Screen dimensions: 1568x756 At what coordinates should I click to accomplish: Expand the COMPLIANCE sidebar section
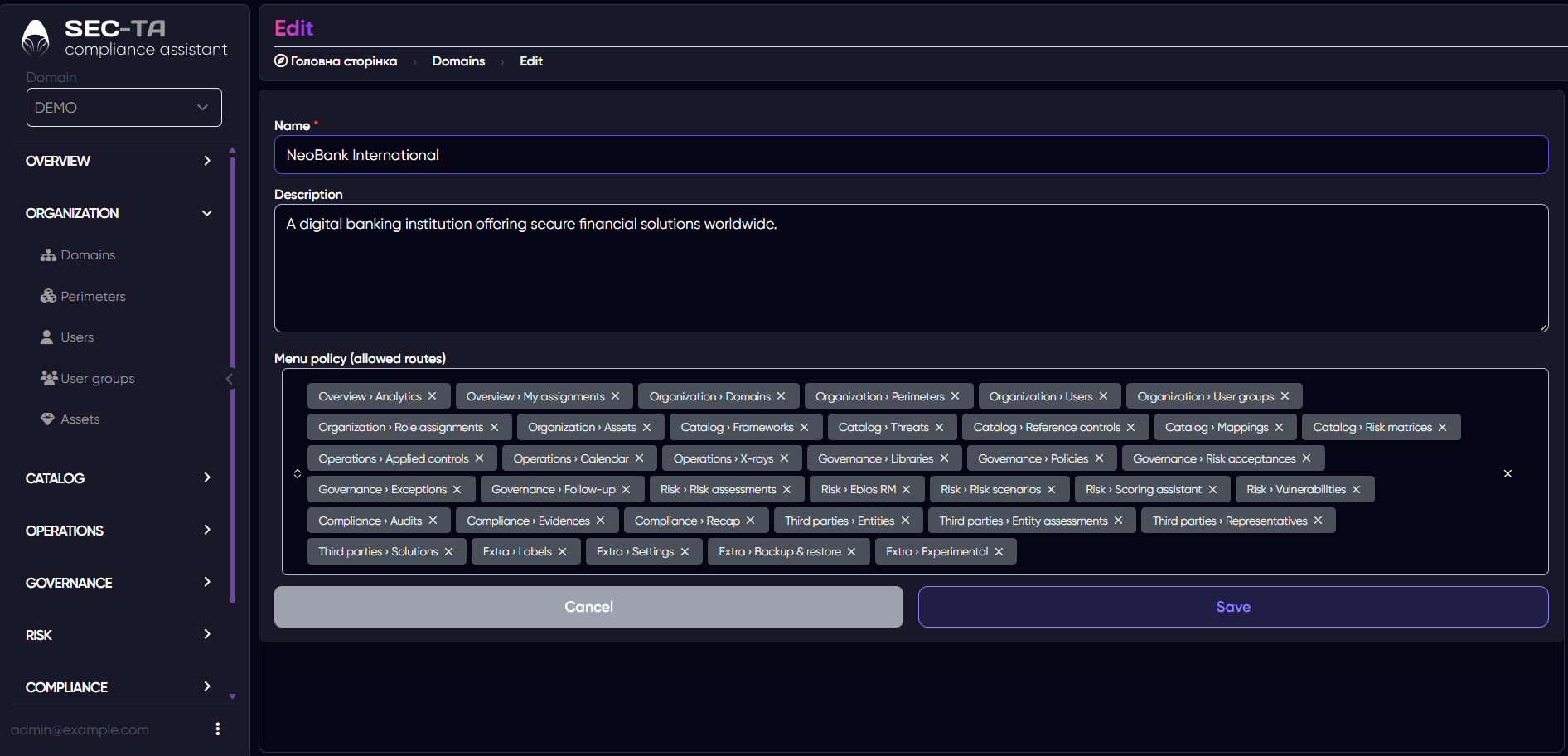point(119,687)
